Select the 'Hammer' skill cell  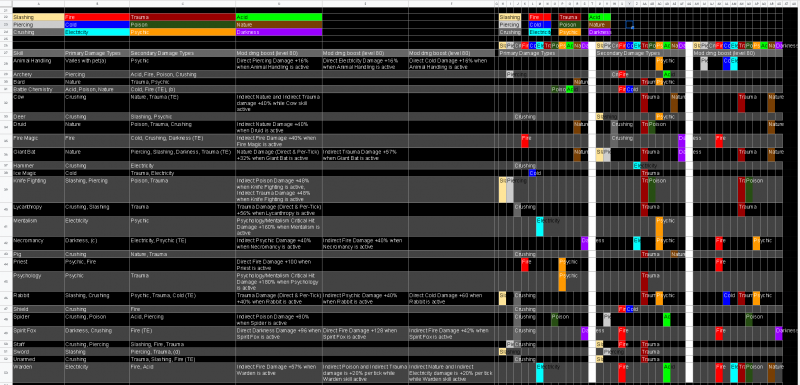pyautogui.click(x=38, y=166)
